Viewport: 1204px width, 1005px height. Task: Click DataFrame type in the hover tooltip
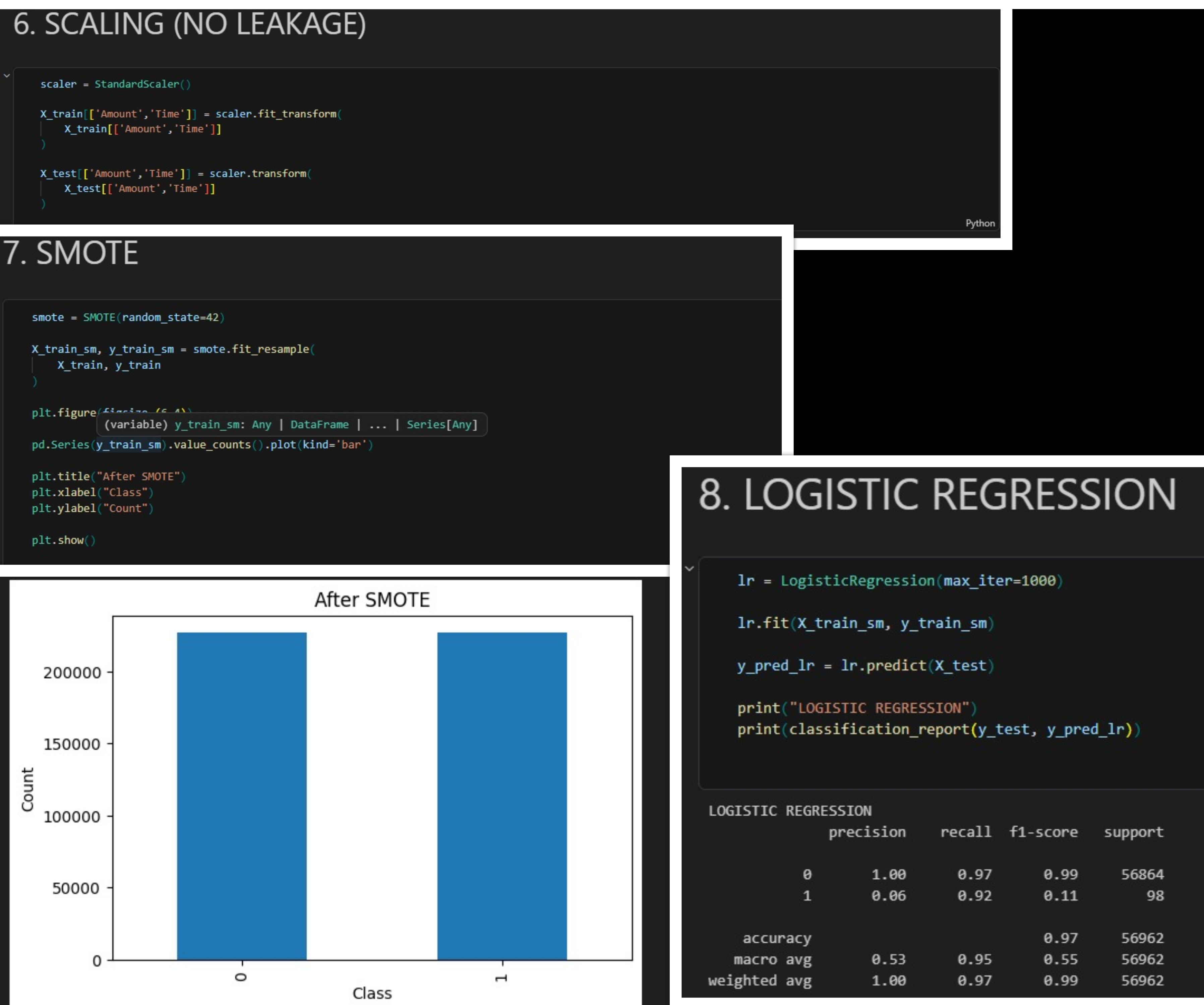(x=319, y=424)
